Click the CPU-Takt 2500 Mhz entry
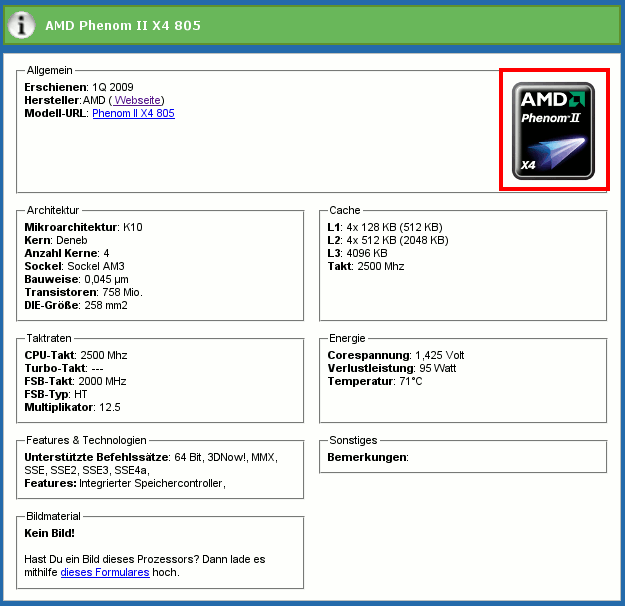The image size is (625, 606). pyautogui.click(x=76, y=355)
